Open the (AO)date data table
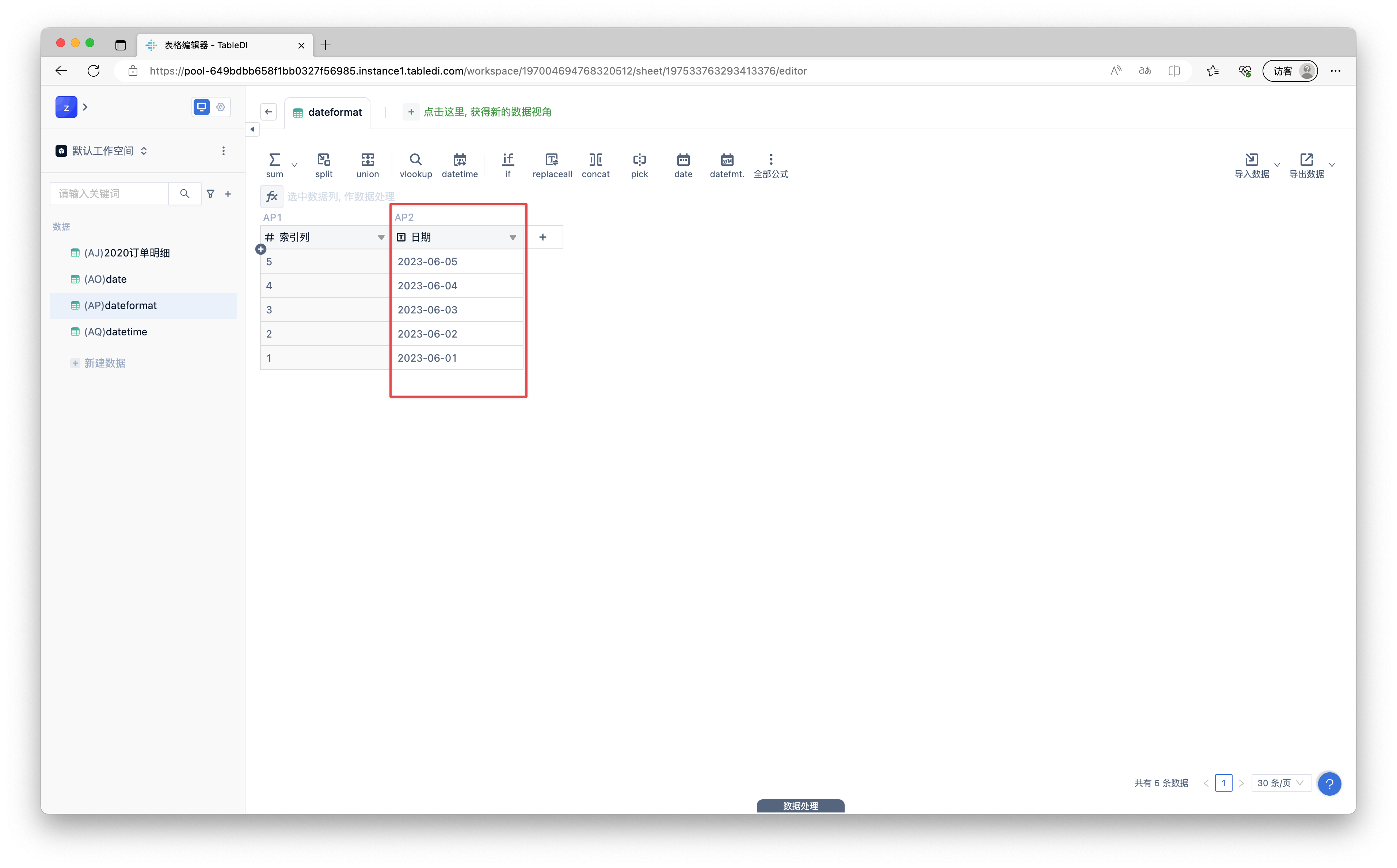This screenshot has width=1397, height=868. [144, 279]
